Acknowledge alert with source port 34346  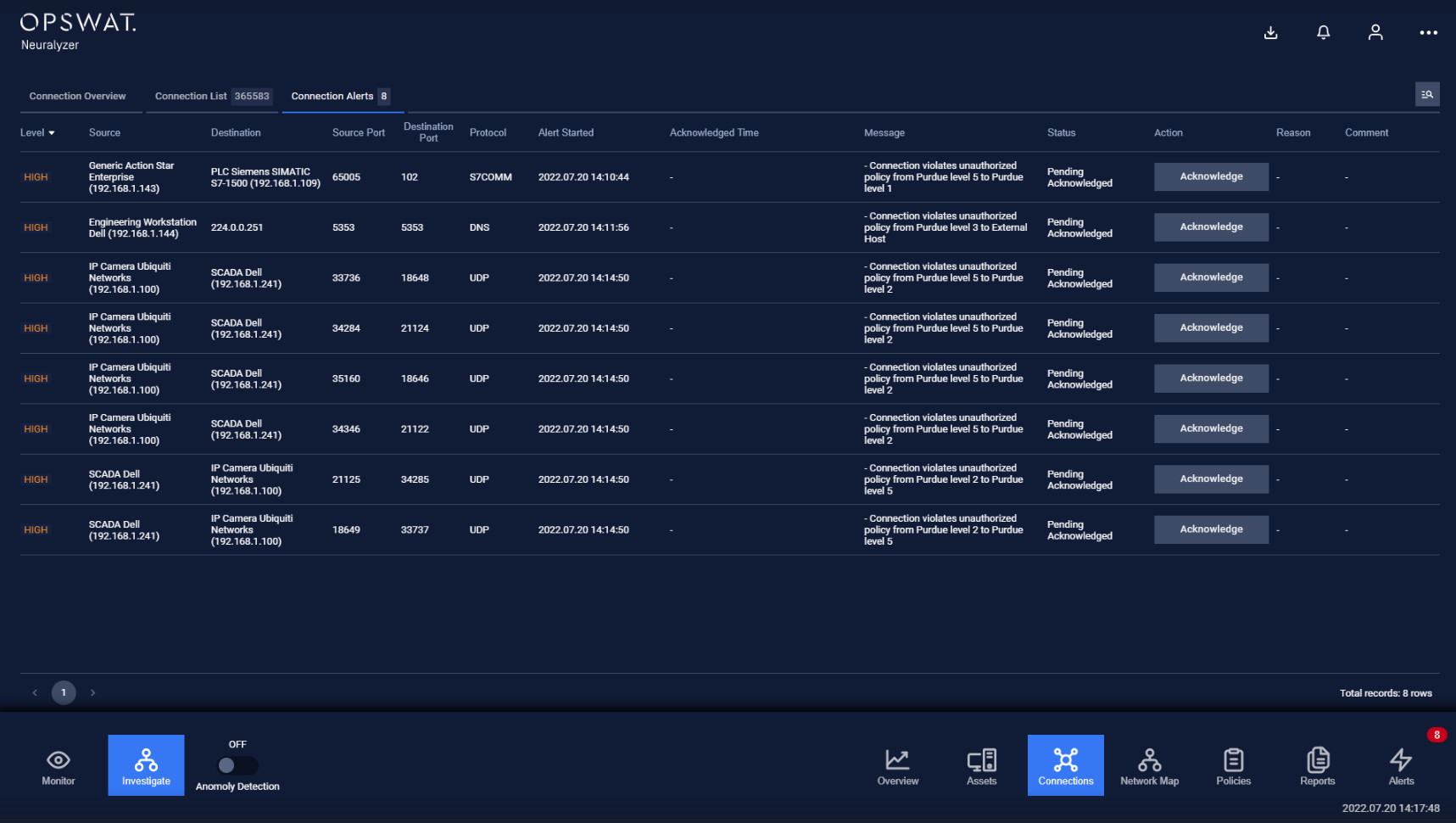(1211, 428)
